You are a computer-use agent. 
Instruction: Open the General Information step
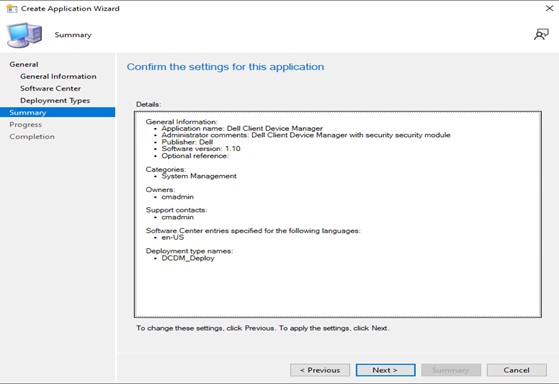point(58,76)
